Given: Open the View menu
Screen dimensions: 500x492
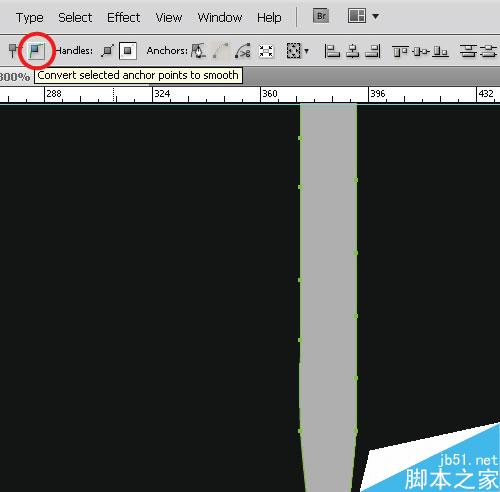Looking at the screenshot, I should pyautogui.click(x=169, y=17).
